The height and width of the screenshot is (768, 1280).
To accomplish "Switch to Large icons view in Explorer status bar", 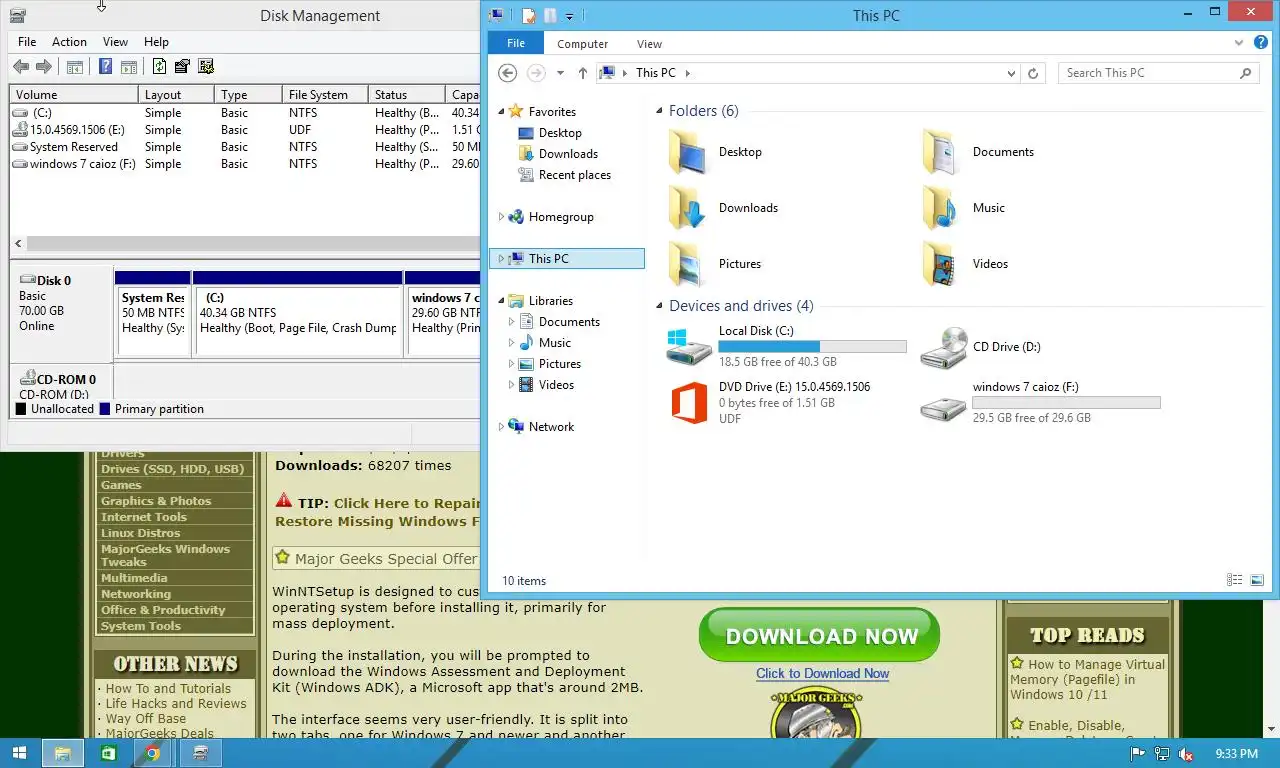I will [1257, 580].
